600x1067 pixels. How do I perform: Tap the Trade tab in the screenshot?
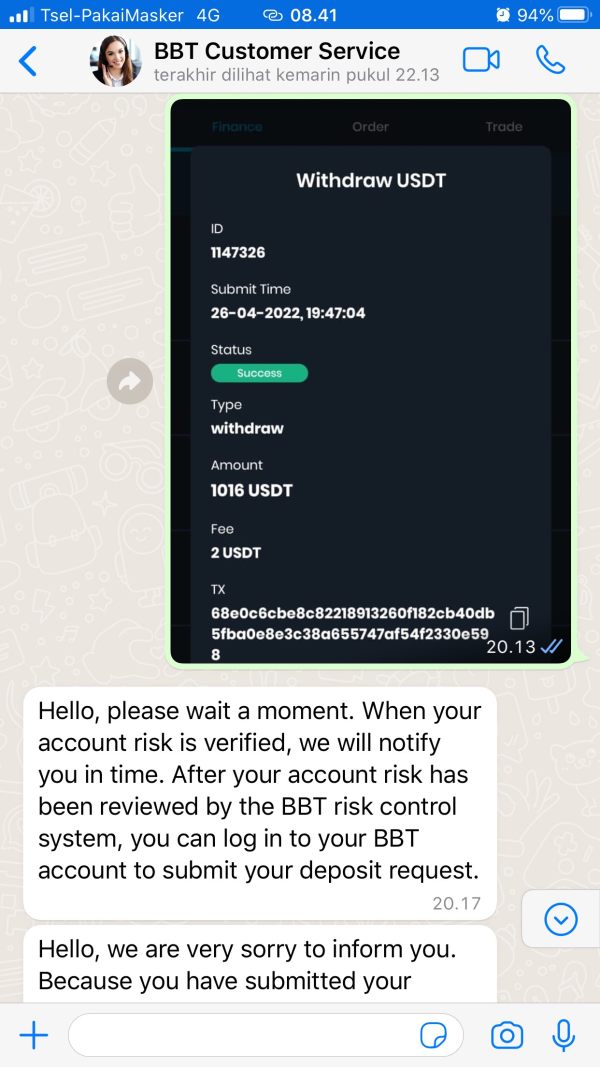[504, 127]
